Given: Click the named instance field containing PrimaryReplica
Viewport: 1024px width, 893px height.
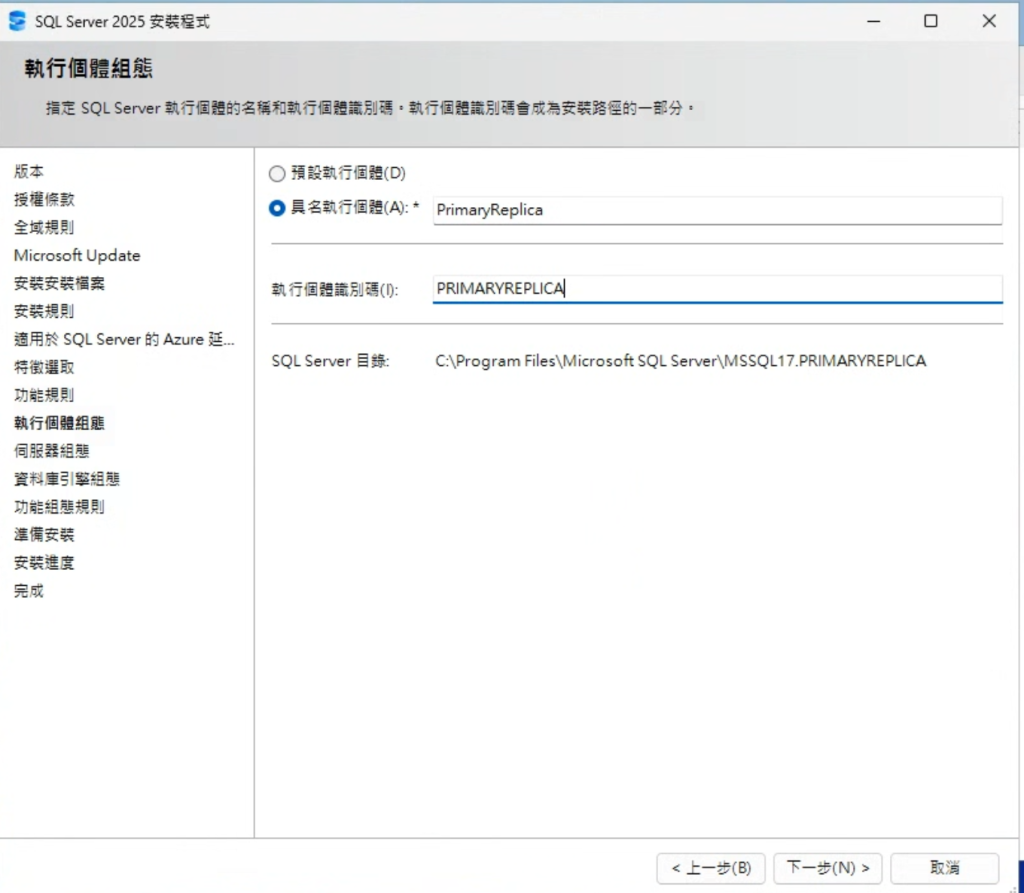Looking at the screenshot, I should pos(717,210).
